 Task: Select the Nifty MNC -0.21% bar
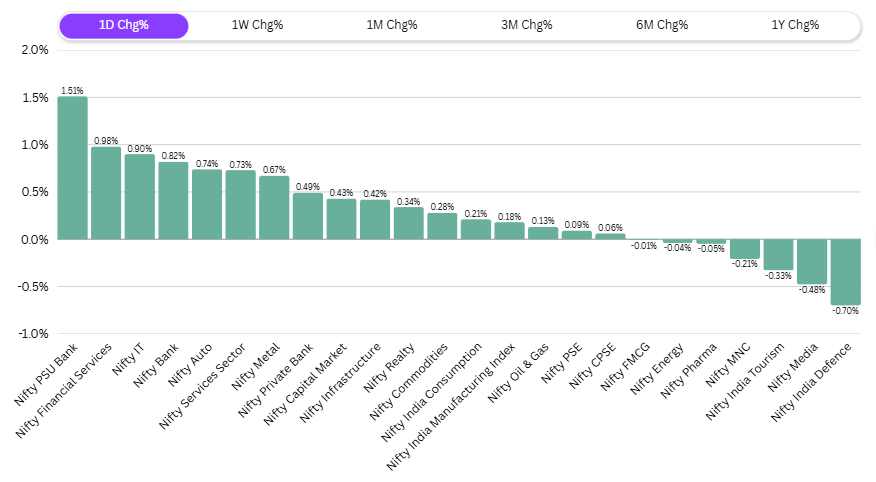coord(745,249)
